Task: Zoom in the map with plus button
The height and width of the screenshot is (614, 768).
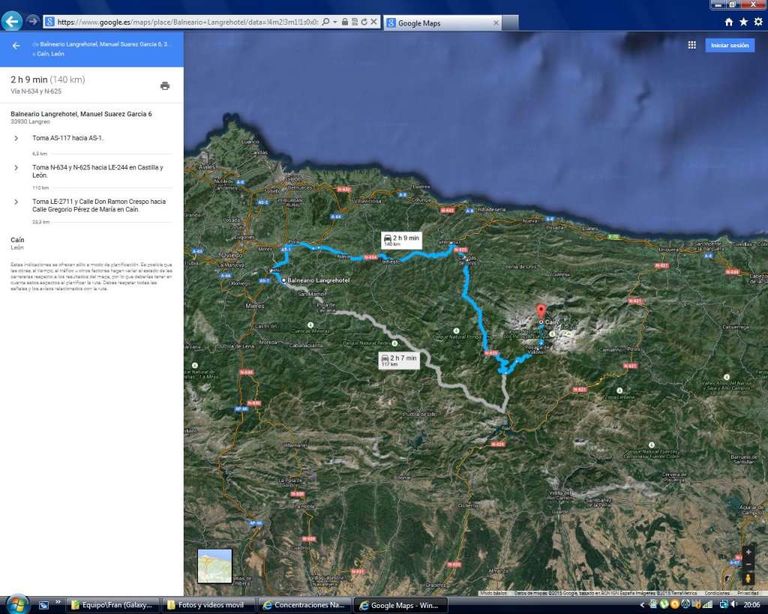Action: coord(748,552)
